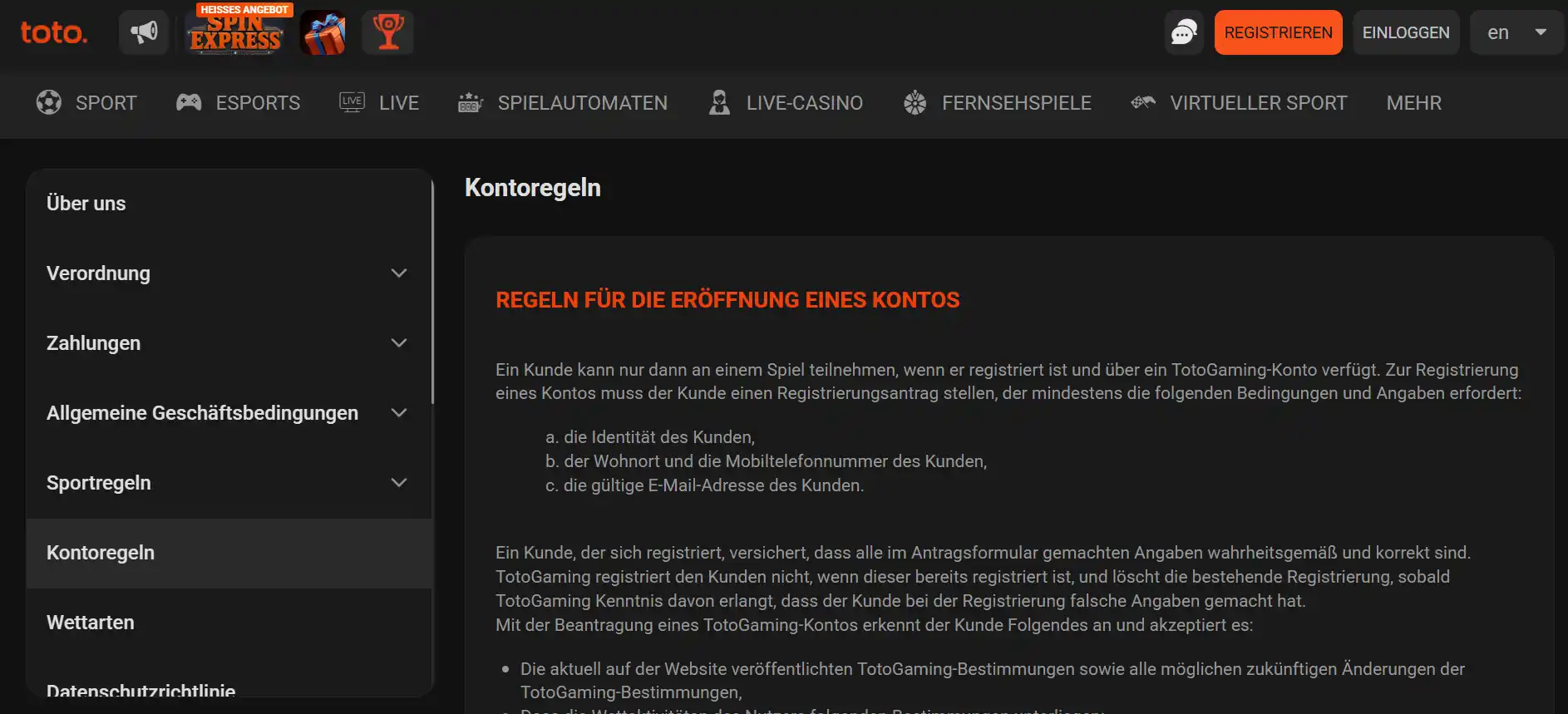Expand the Sportregeln chevron
This screenshot has width=1568, height=714.
click(399, 483)
